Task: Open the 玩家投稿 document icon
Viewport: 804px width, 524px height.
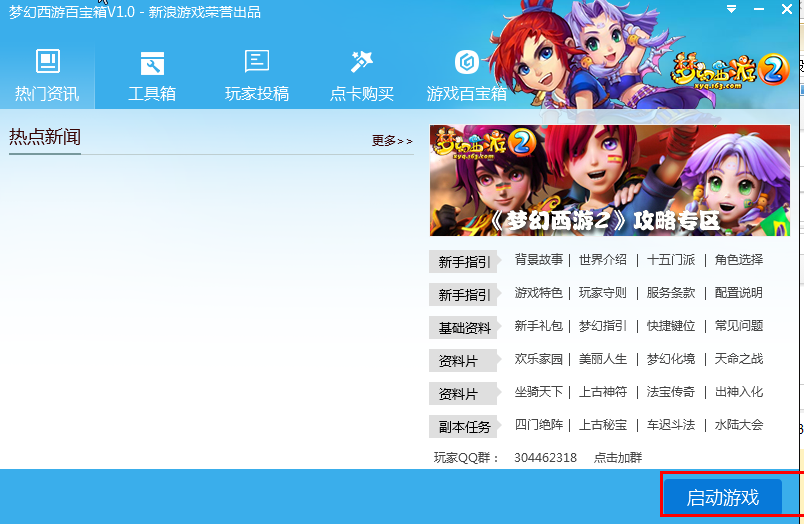Action: (257, 61)
